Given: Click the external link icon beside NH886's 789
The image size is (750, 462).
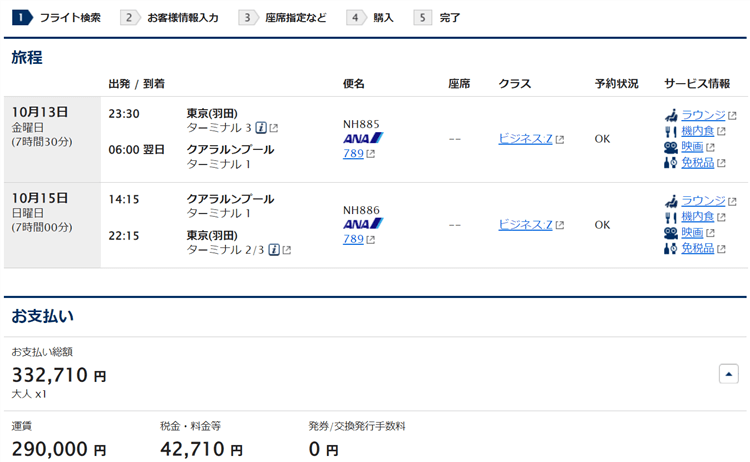Looking at the screenshot, I should 371,240.
